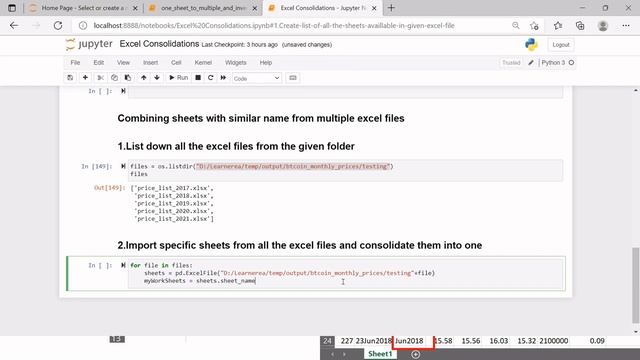
Task: Open the Cell menu
Action: (176, 62)
